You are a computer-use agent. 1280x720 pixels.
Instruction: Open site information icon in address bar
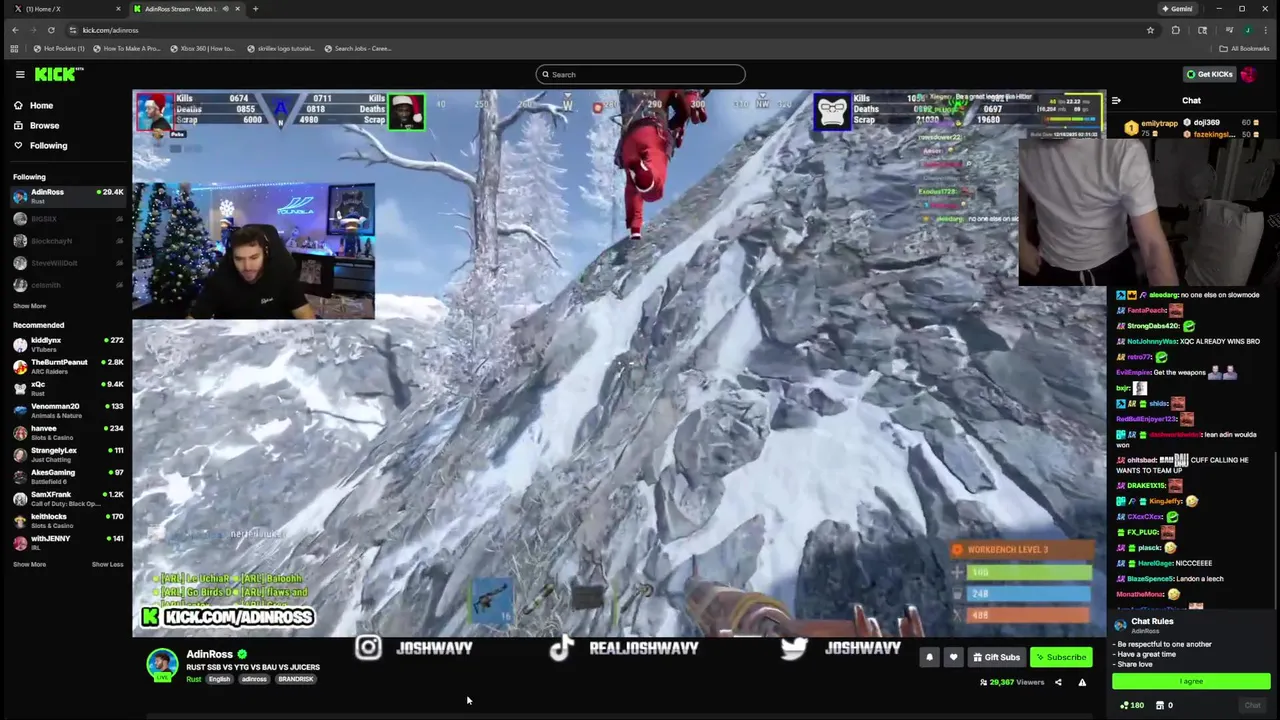[72, 30]
